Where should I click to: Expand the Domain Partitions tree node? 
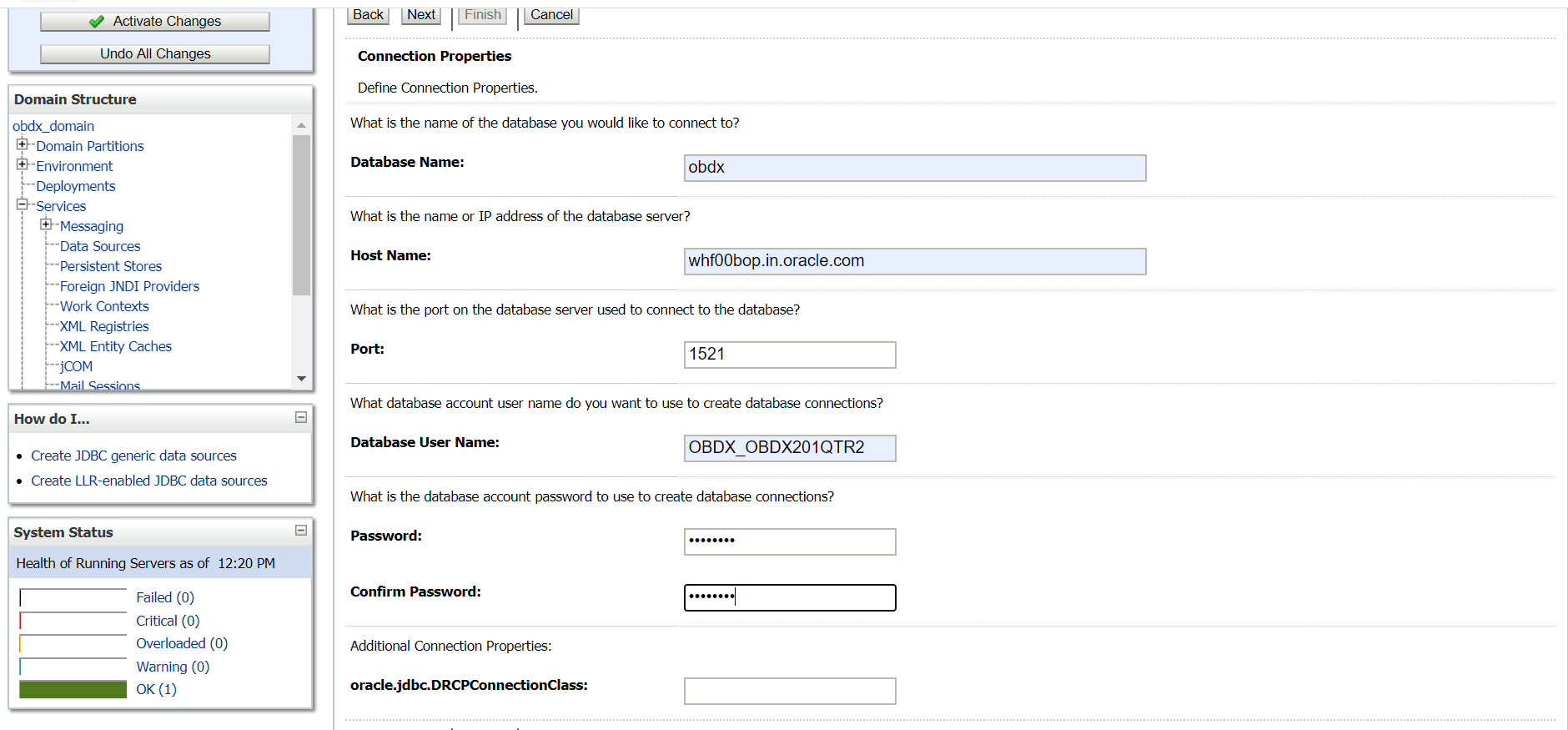point(23,144)
